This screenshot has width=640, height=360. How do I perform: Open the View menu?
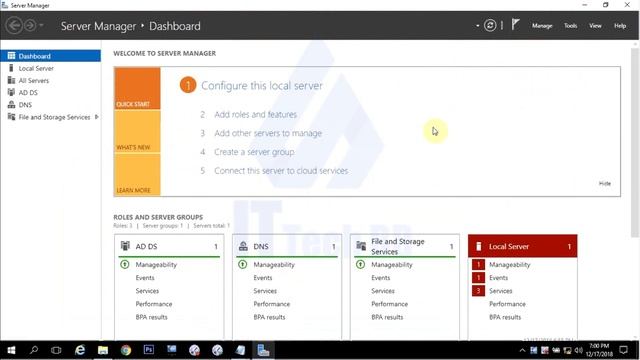tap(595, 26)
